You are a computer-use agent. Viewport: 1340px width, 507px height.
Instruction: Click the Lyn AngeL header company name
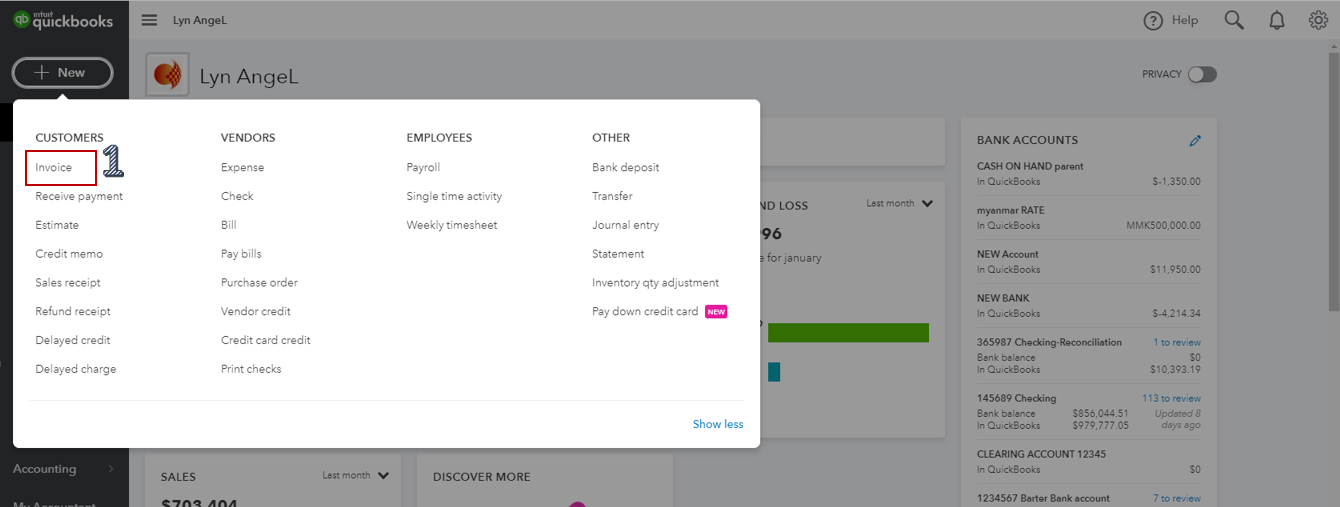tap(249, 76)
